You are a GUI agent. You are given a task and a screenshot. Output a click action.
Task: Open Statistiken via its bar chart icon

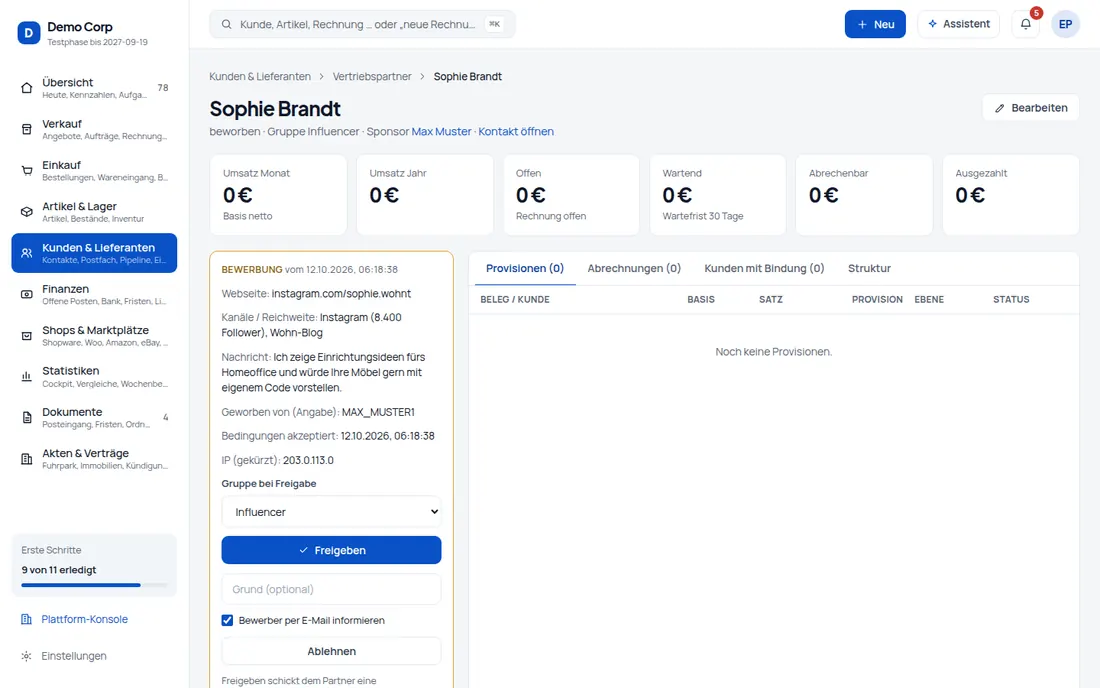pyautogui.click(x=27, y=377)
